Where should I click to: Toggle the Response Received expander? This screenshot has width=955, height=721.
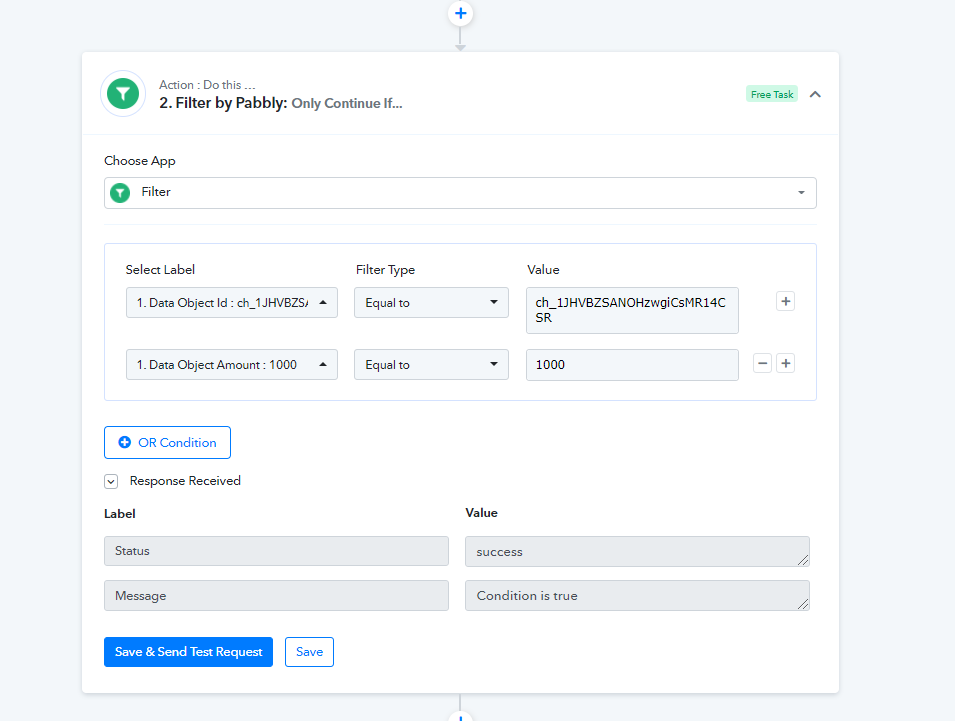click(111, 482)
